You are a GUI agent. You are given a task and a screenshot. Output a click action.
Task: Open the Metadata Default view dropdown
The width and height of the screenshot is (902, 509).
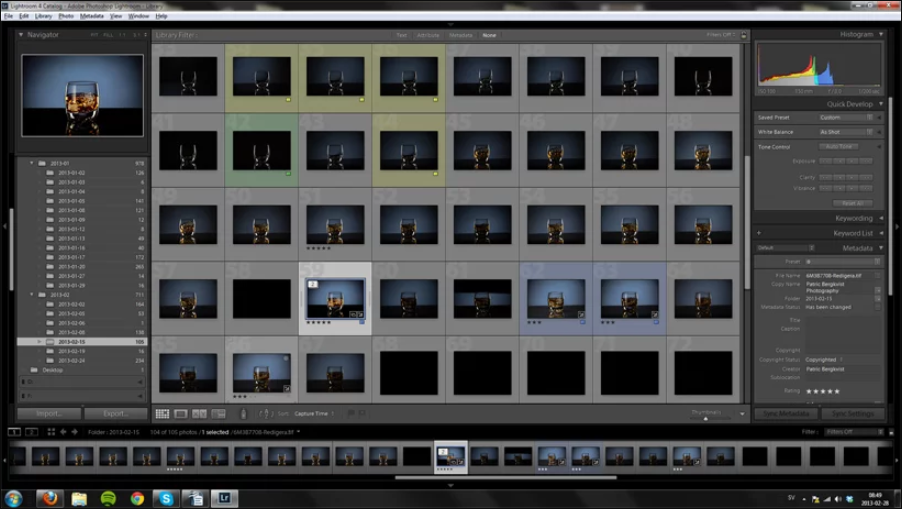click(785, 248)
